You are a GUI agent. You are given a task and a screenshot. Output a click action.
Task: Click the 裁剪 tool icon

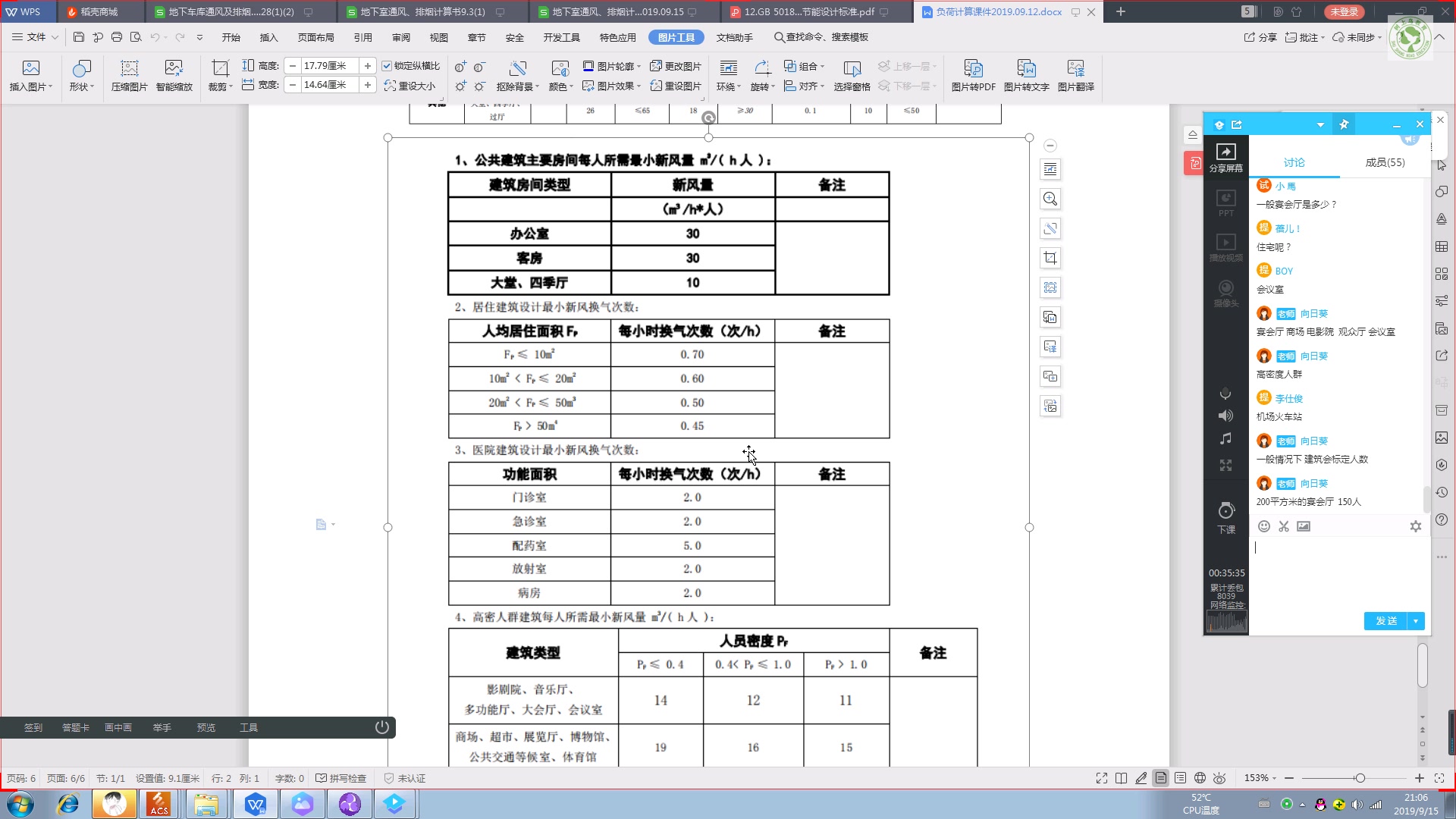[x=219, y=75]
